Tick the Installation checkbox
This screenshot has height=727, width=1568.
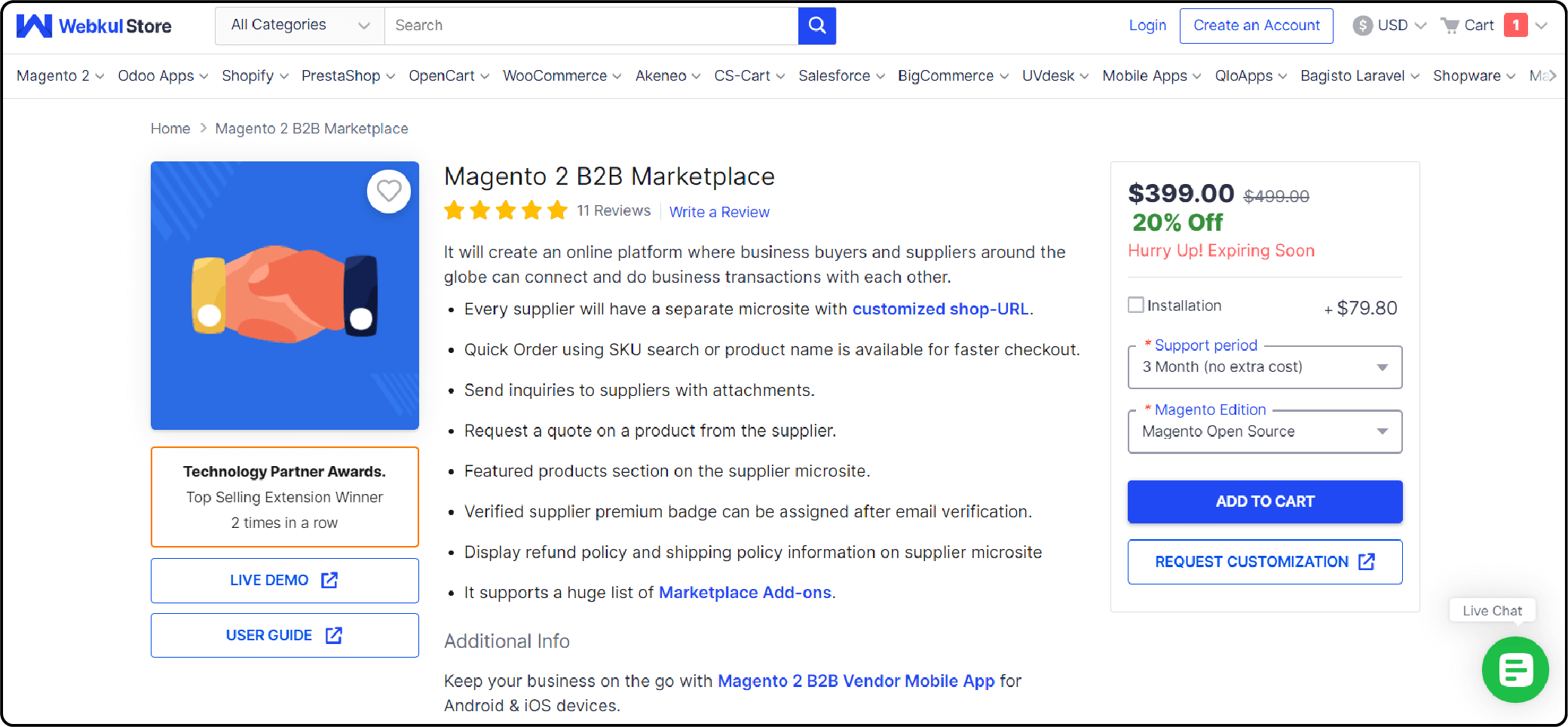[1135, 305]
